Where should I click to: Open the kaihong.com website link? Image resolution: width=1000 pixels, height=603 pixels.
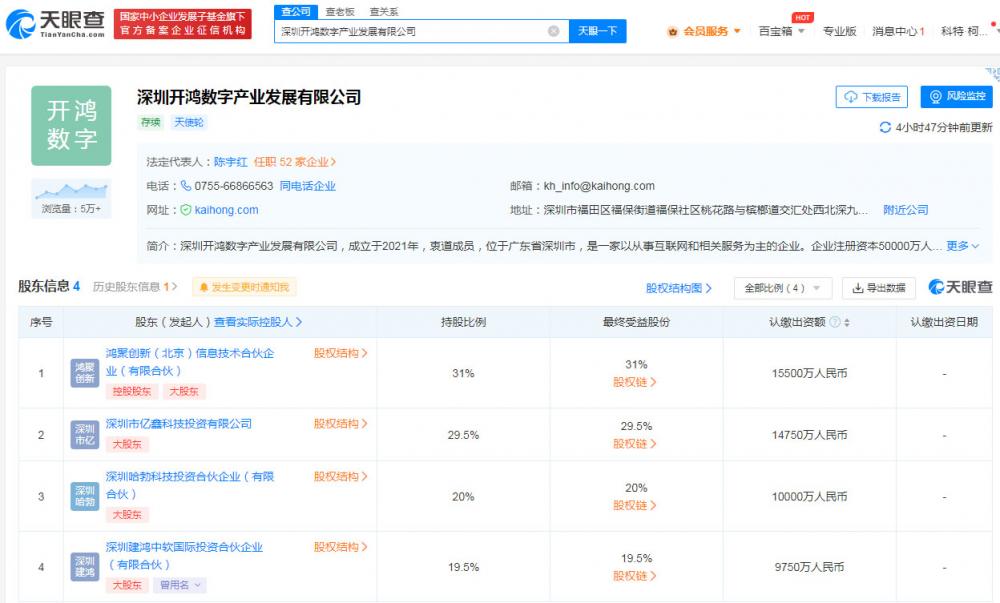click(x=226, y=210)
